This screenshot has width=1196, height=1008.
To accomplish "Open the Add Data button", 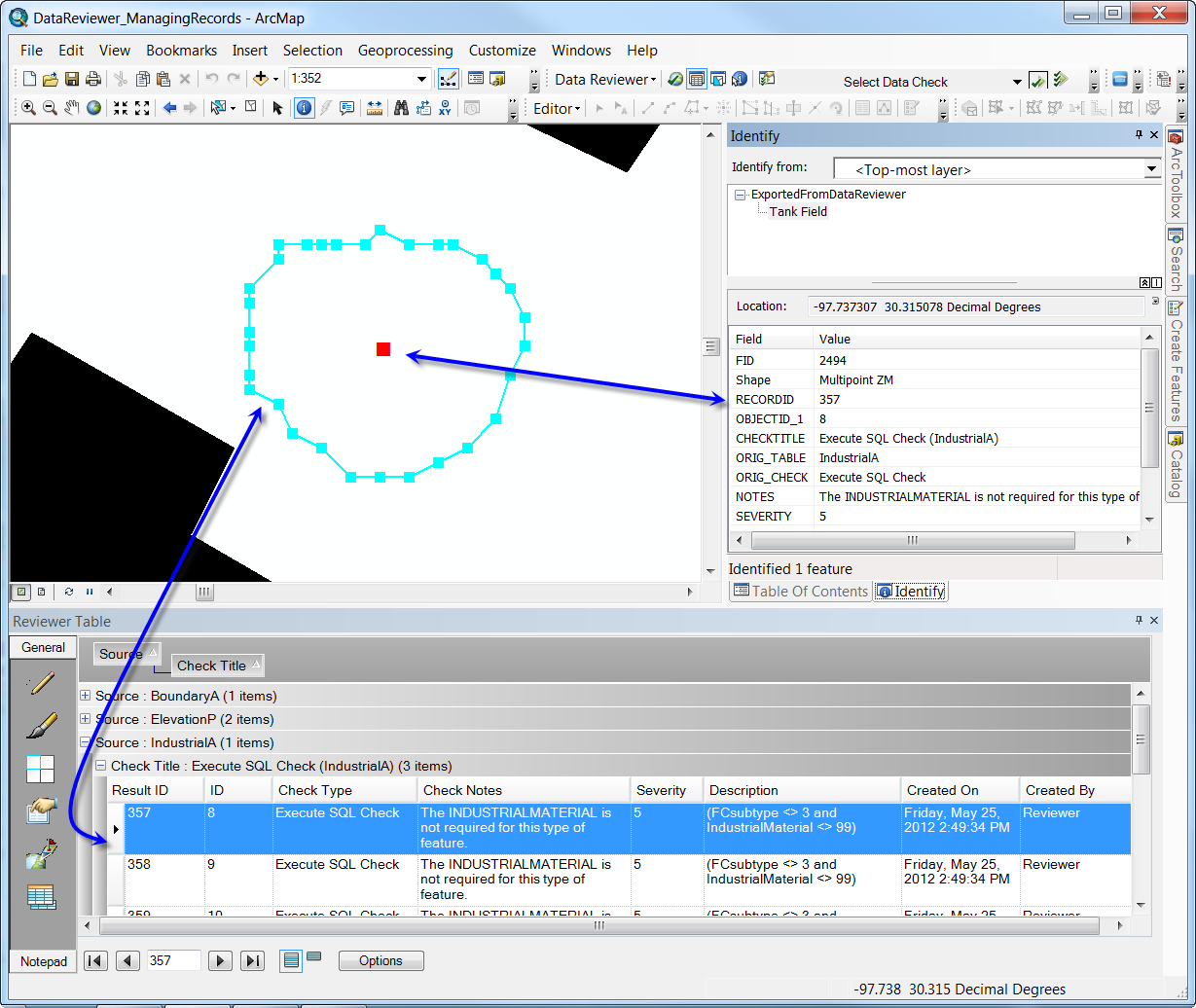I will tap(261, 79).
